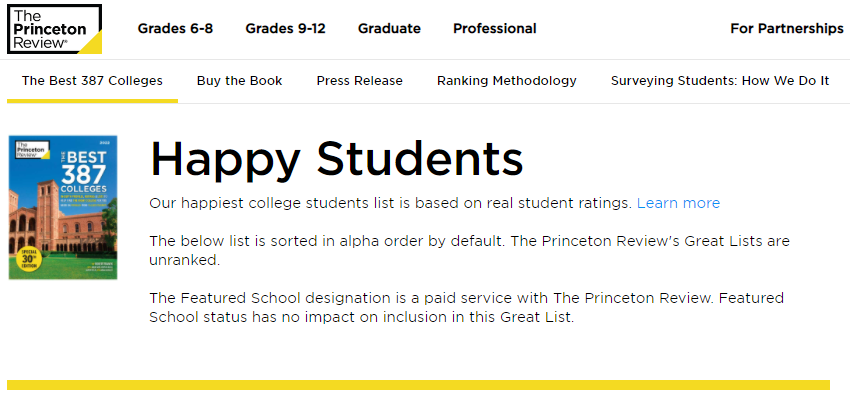Click the Princeton Review logo on book cover
Screen dimensions: 850x394
tap(33, 150)
